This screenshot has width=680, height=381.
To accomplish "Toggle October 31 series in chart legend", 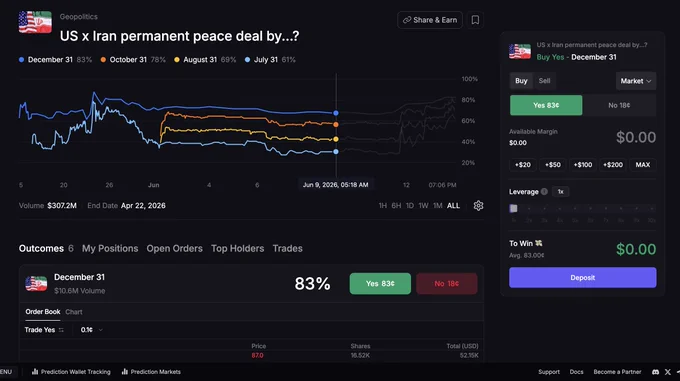I will [x=133, y=60].
